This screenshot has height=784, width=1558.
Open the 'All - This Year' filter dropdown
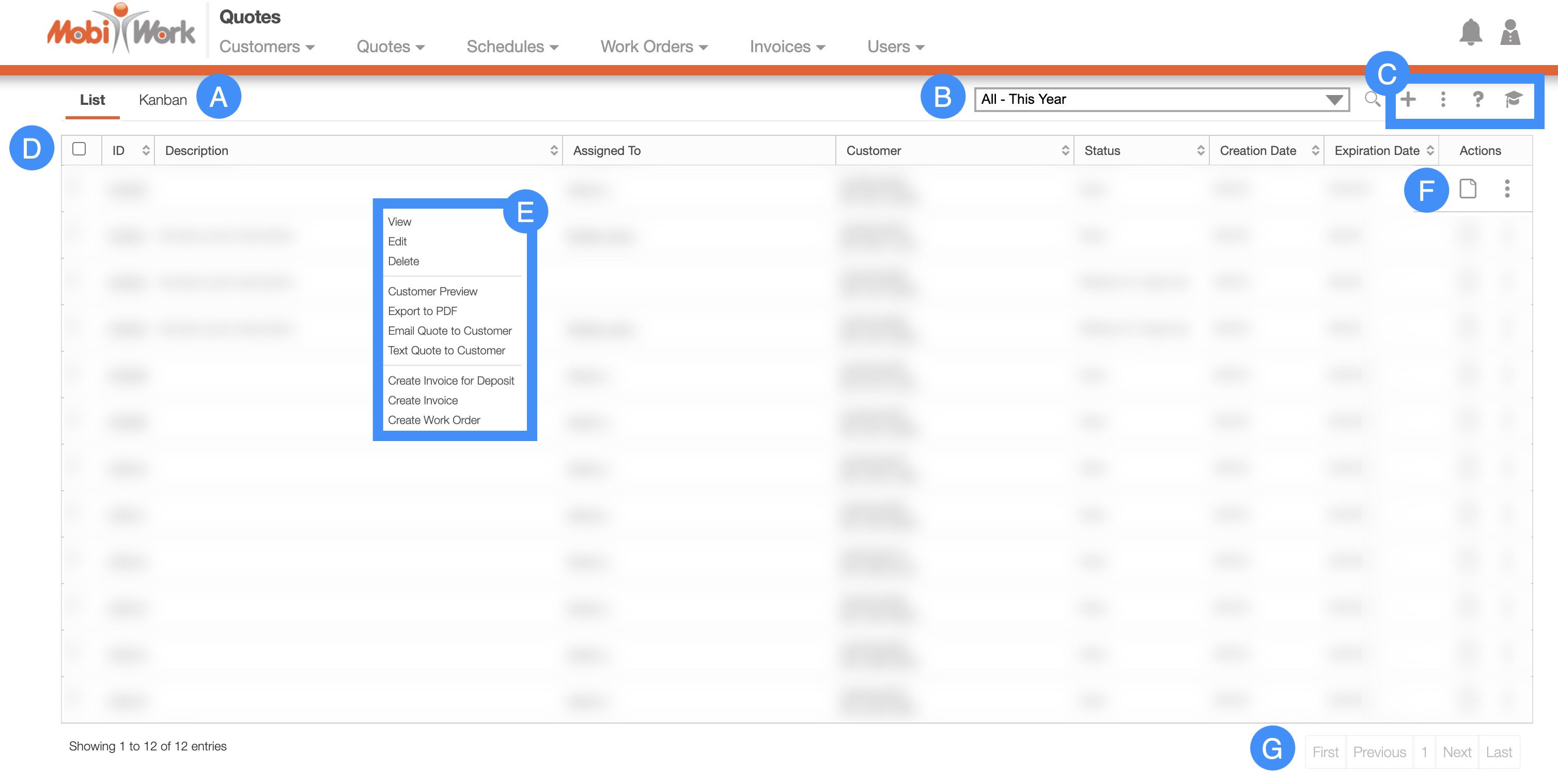point(1161,99)
